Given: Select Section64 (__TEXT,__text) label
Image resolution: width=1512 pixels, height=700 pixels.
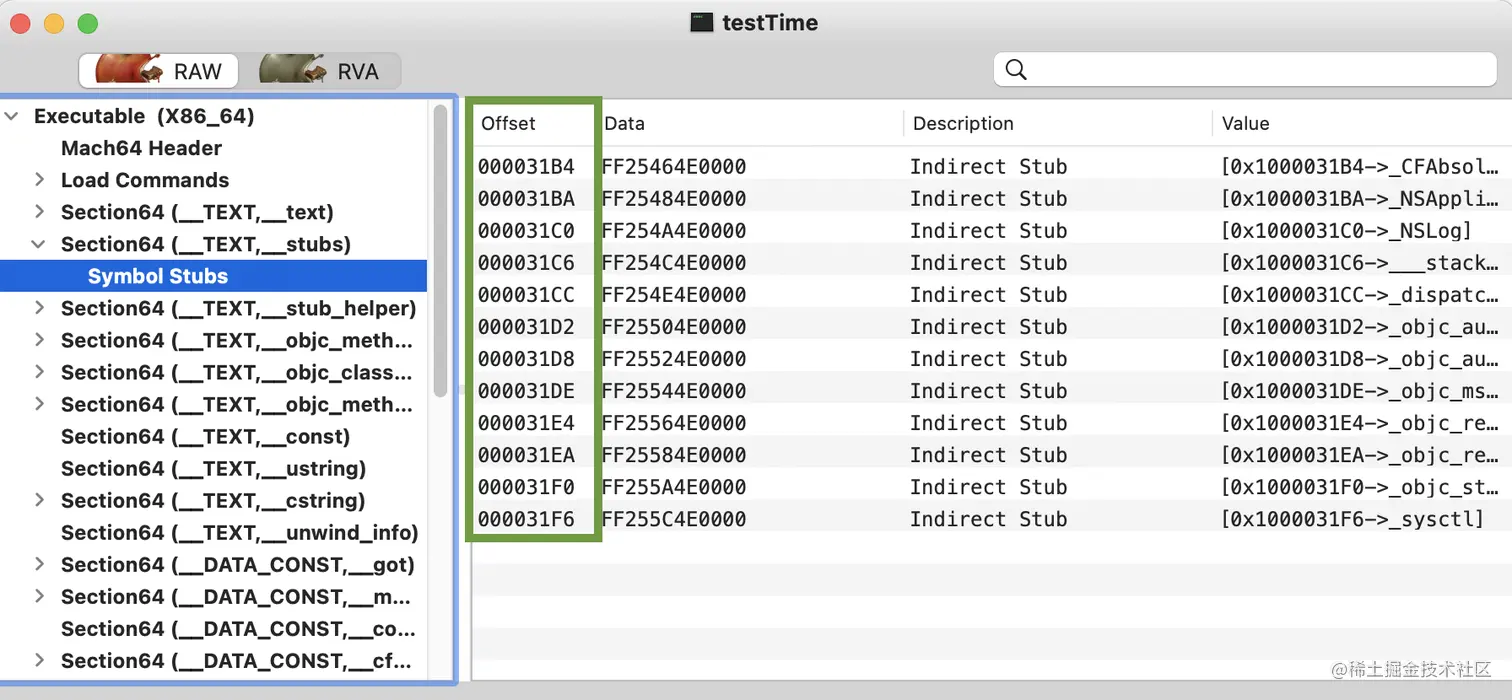Looking at the screenshot, I should [x=197, y=212].
